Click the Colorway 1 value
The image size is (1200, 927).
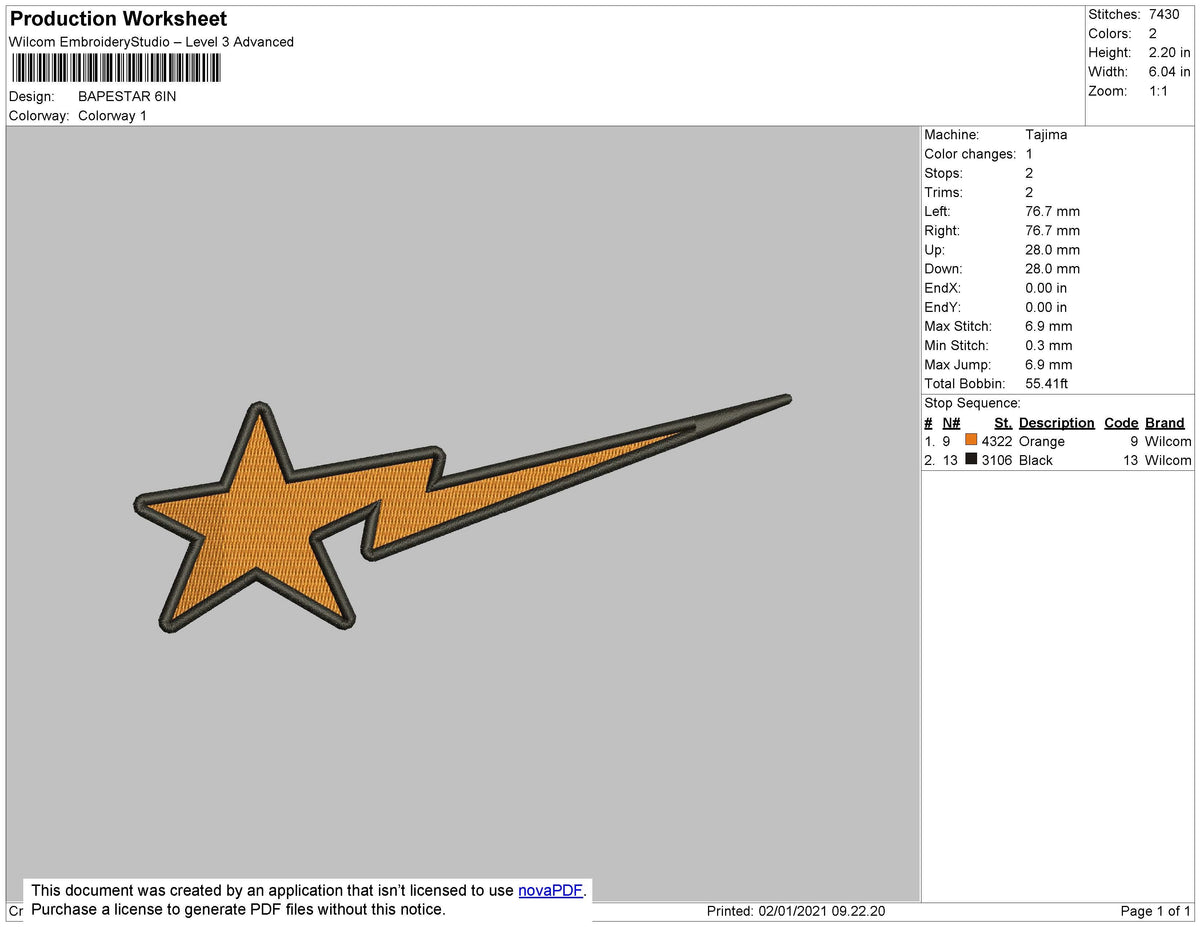click(x=112, y=116)
